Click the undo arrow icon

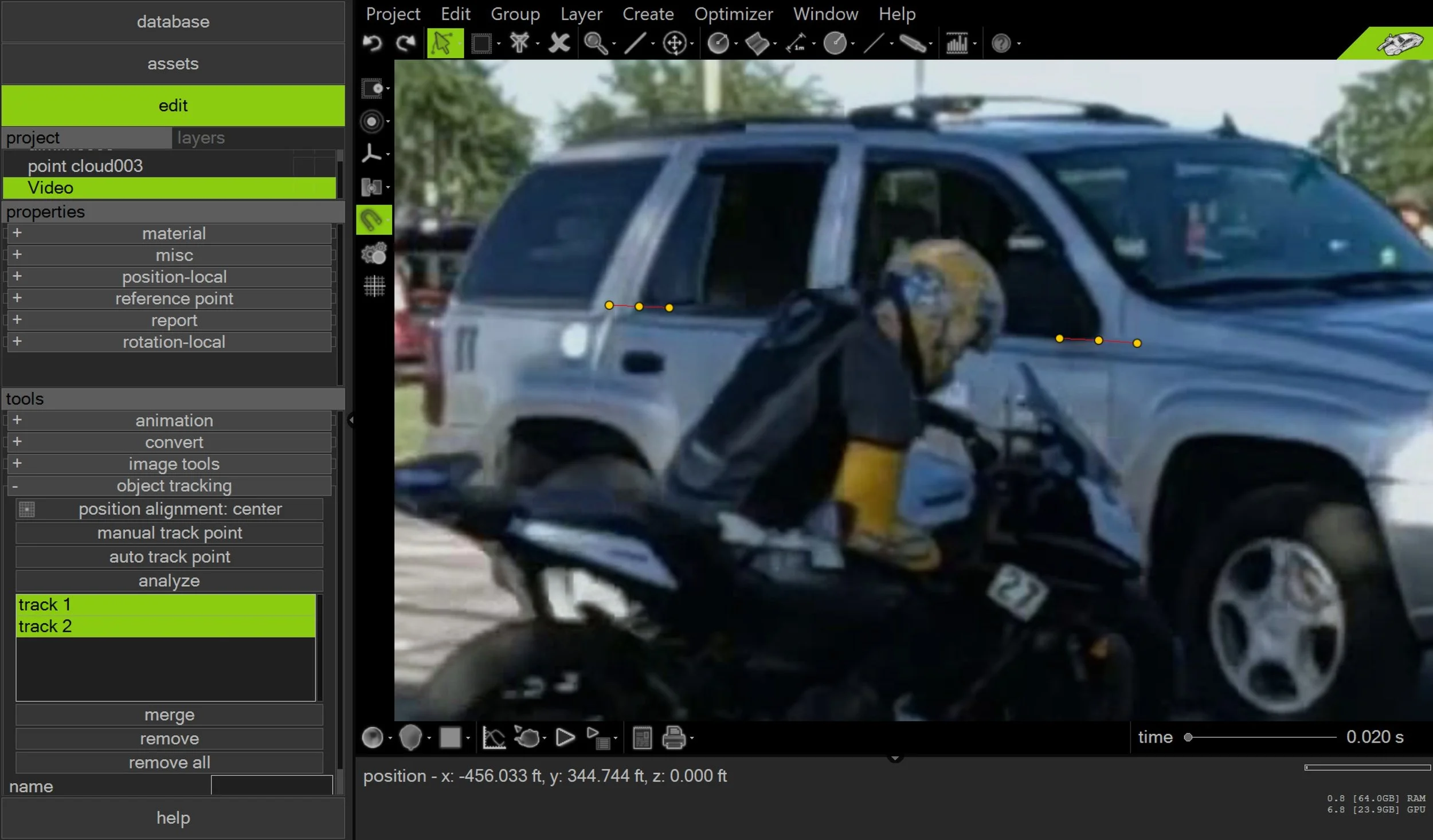373,44
